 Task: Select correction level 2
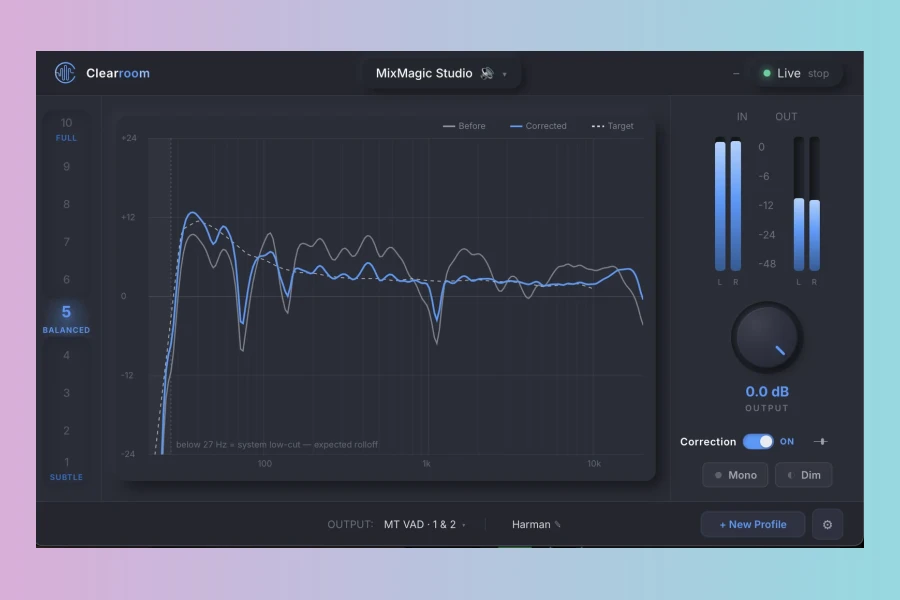pyautogui.click(x=67, y=431)
